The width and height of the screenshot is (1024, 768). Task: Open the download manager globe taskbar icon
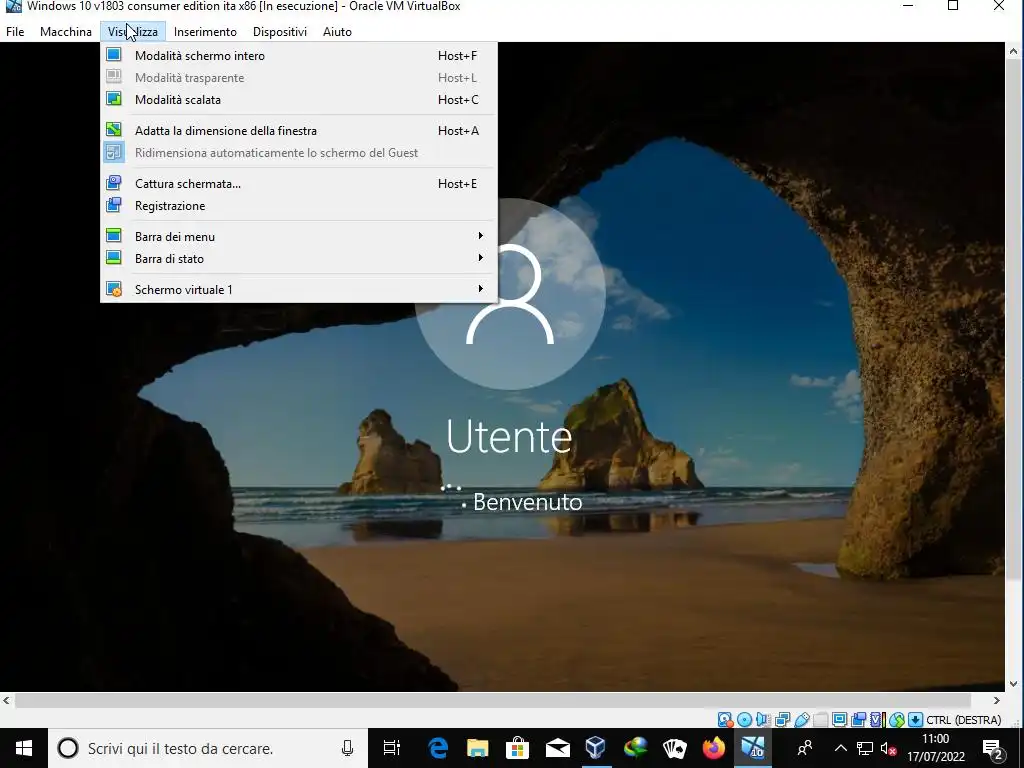635,748
